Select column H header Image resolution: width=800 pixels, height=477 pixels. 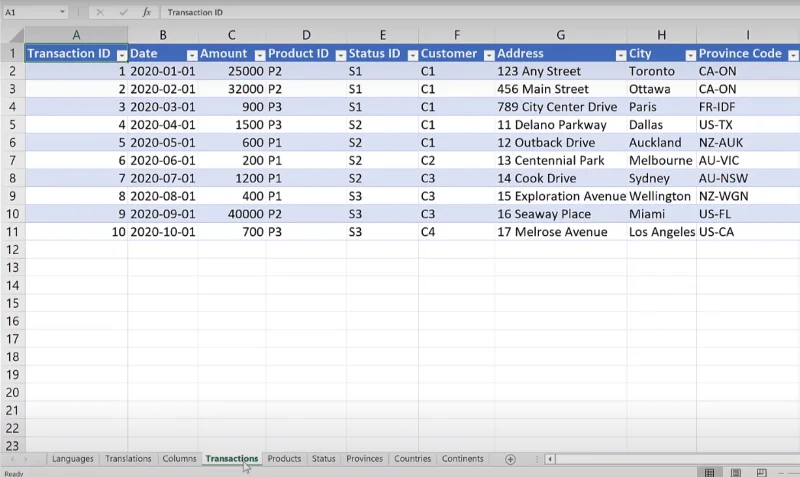click(661, 35)
